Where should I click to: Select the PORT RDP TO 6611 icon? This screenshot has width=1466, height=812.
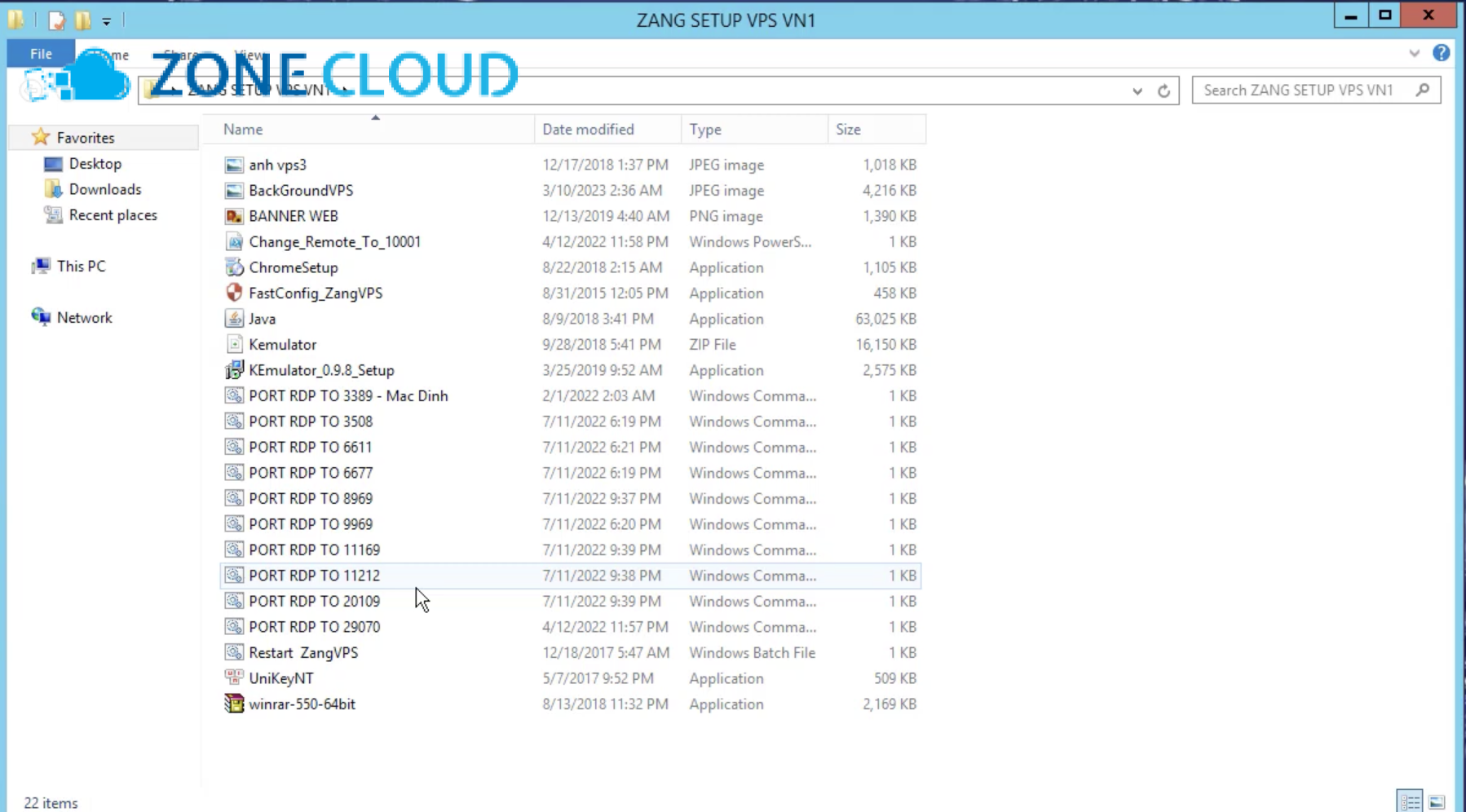click(234, 448)
